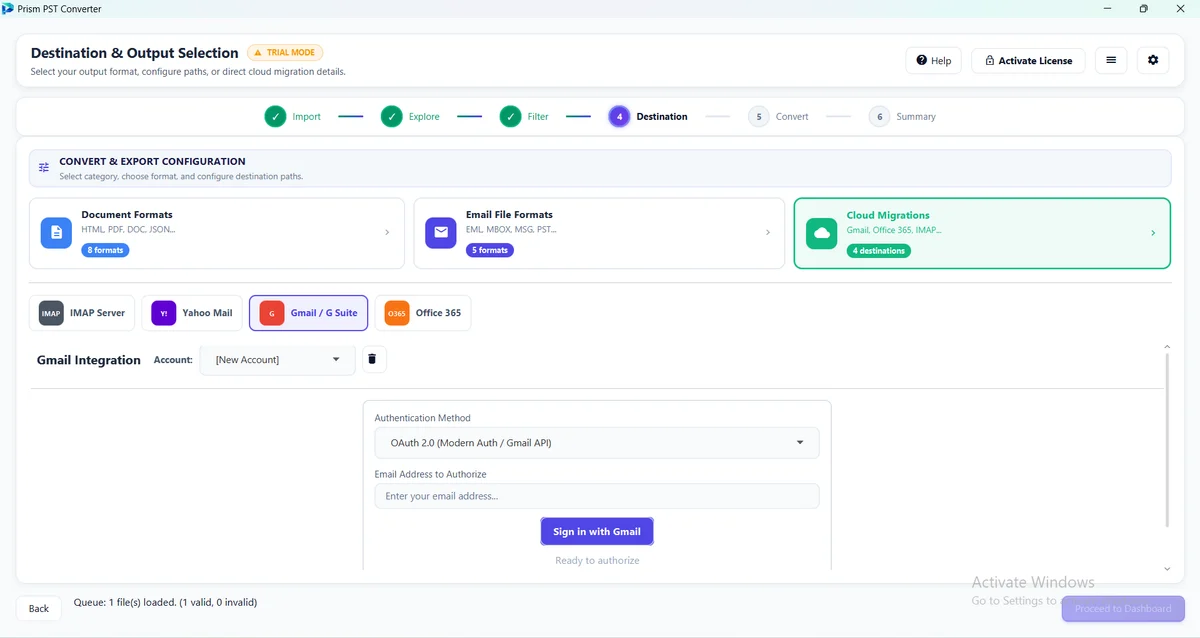Click the Back button
Image resolution: width=1200 pixels, height=638 pixels.
click(x=39, y=608)
